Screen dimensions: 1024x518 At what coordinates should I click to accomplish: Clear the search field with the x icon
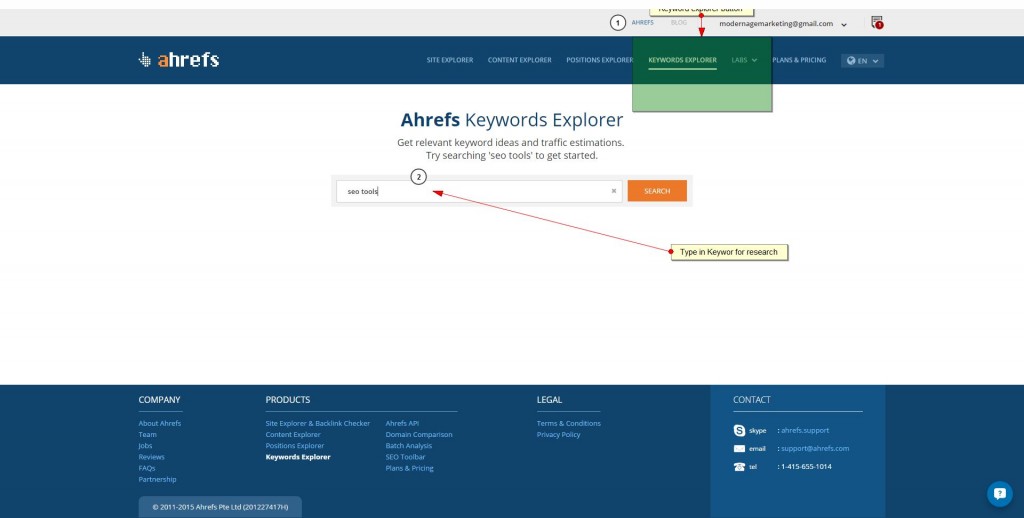(x=614, y=191)
